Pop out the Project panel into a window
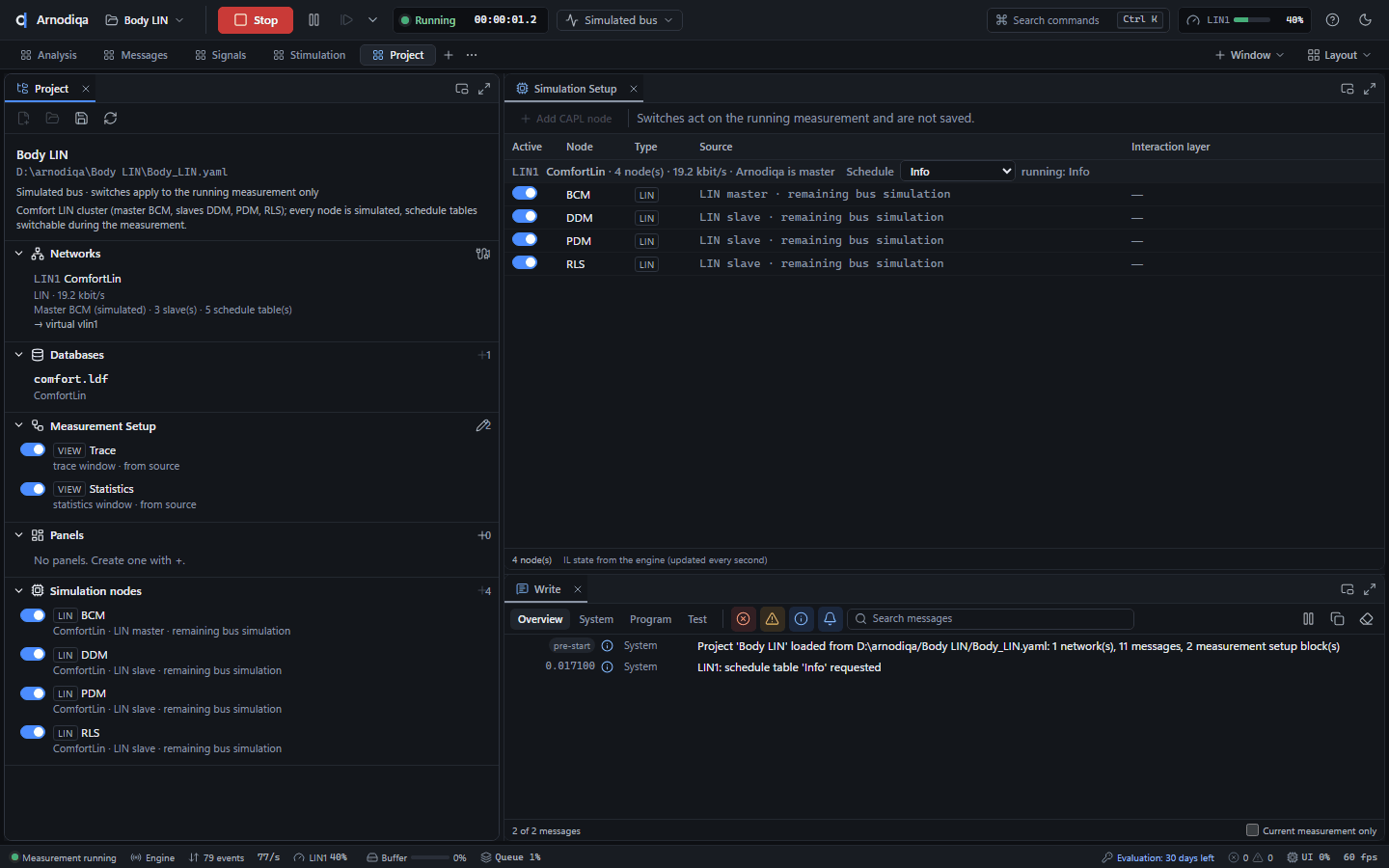Viewport: 1389px width, 868px height. coord(462,89)
